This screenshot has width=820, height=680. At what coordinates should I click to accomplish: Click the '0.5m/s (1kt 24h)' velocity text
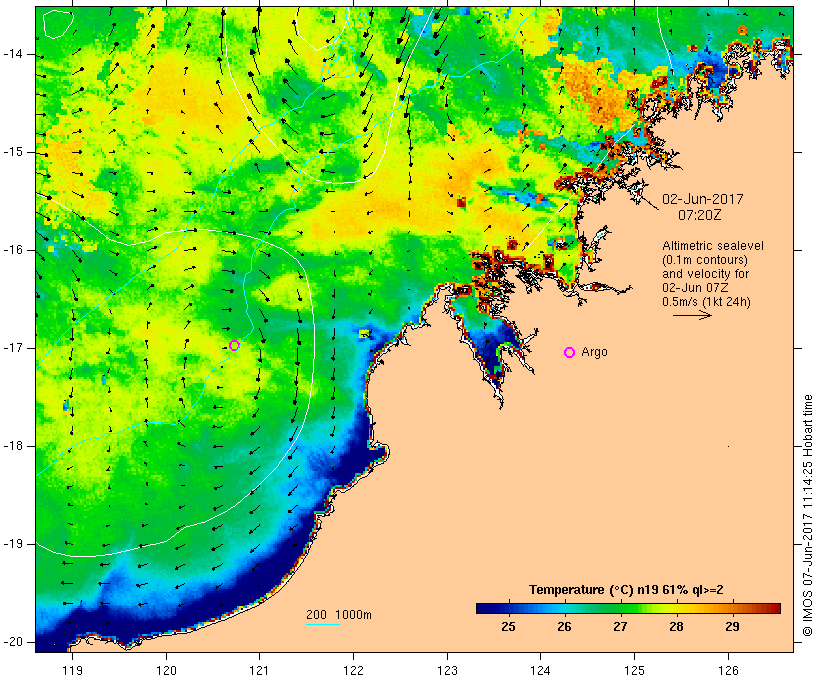coord(707,302)
